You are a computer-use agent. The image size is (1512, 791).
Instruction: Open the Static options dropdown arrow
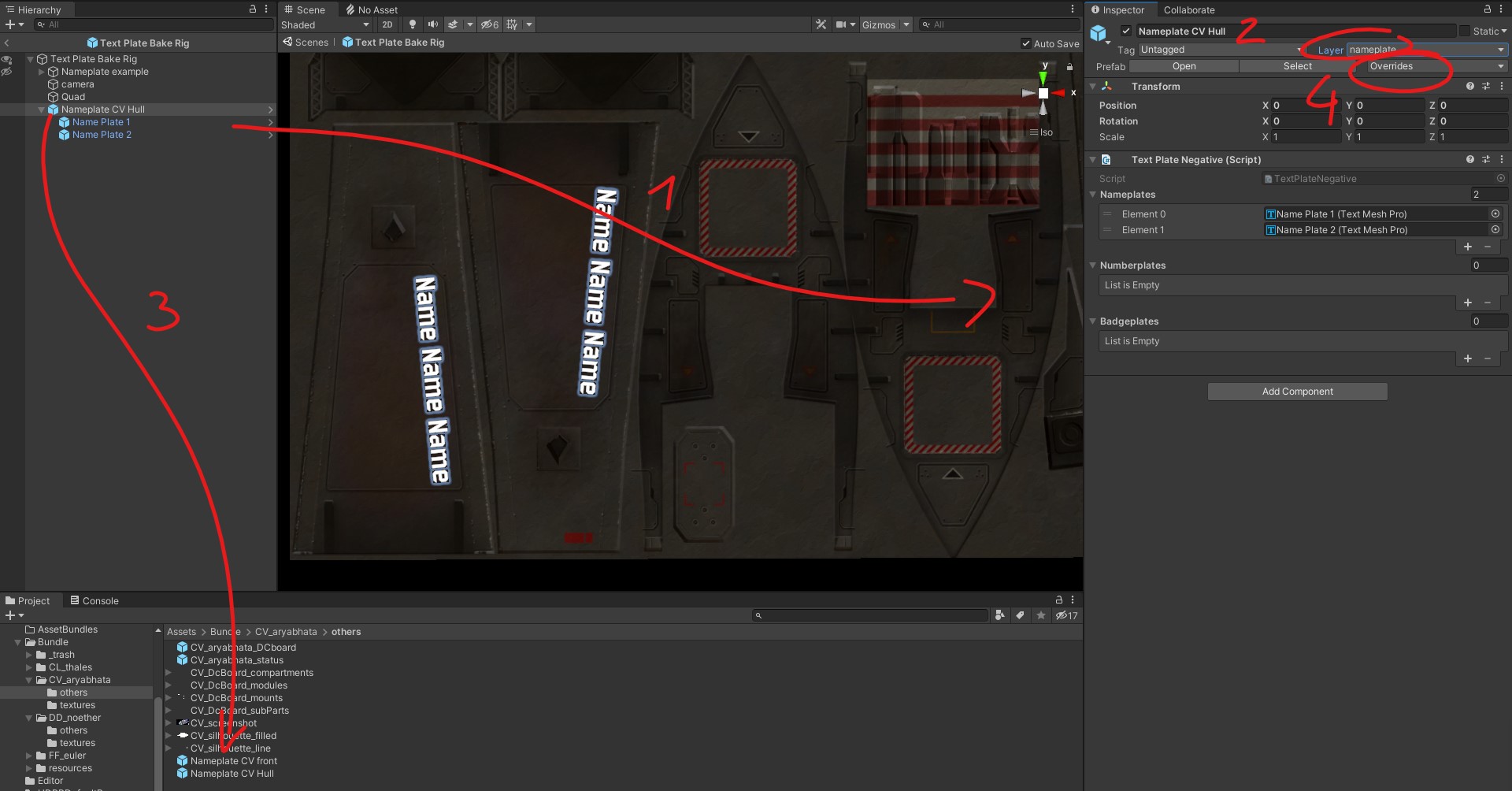pyautogui.click(x=1504, y=31)
